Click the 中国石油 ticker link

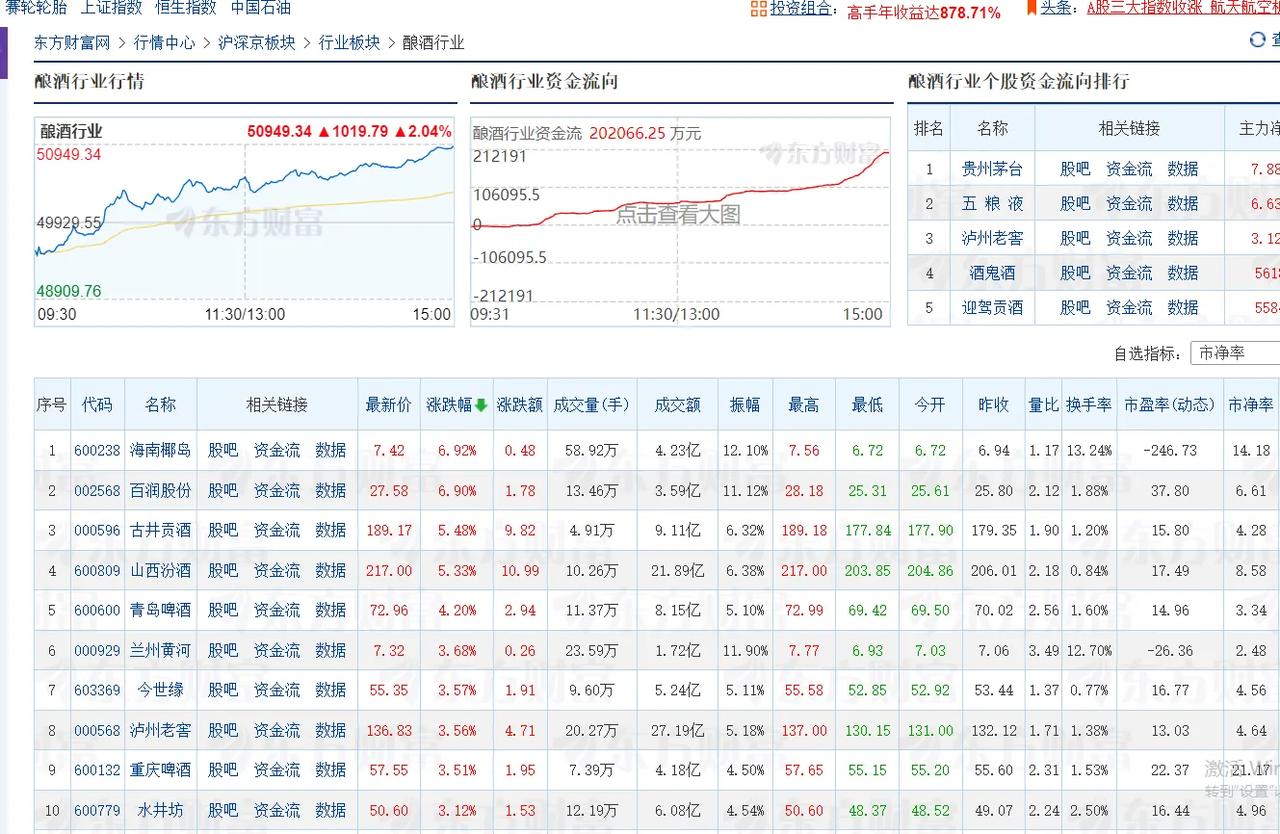coord(261,8)
